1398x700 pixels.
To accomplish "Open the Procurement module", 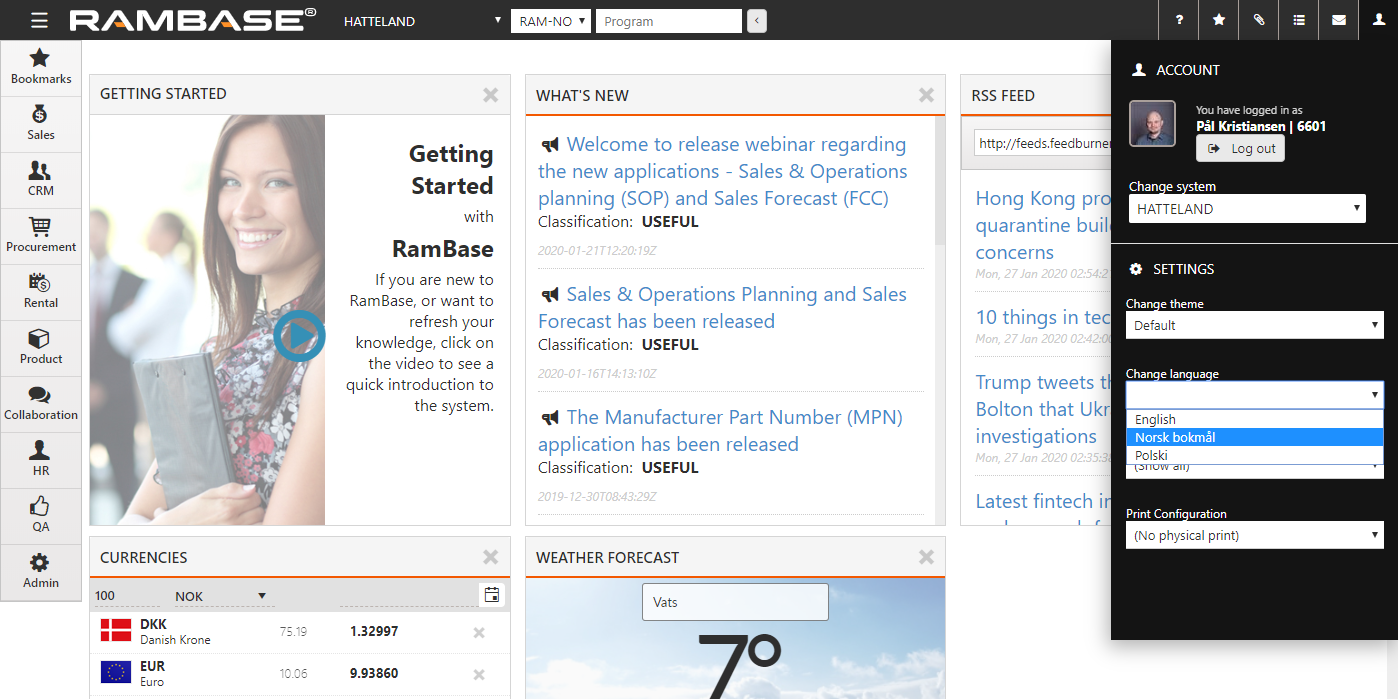I will [x=41, y=236].
